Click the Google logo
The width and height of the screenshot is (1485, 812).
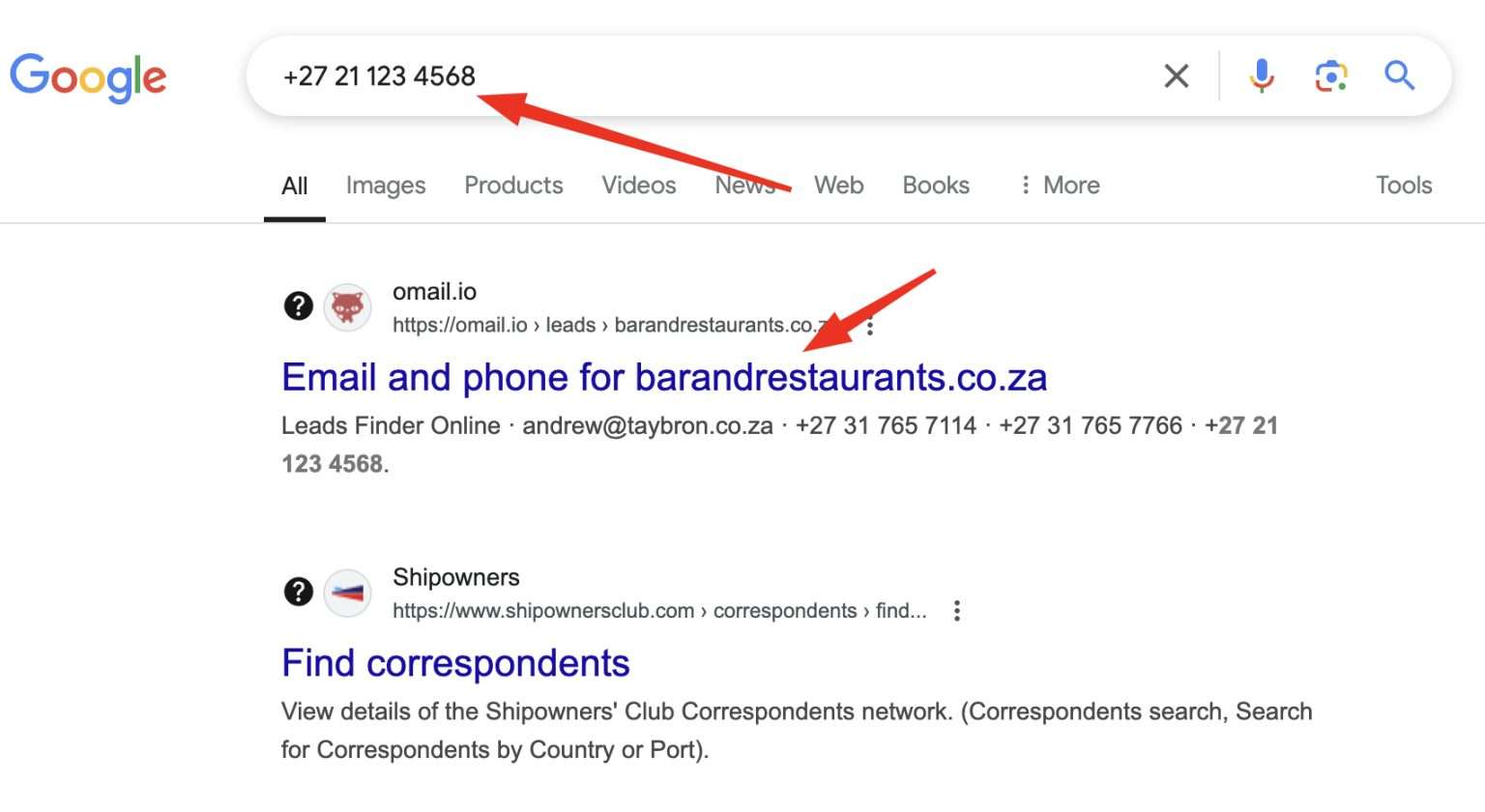coord(88,76)
